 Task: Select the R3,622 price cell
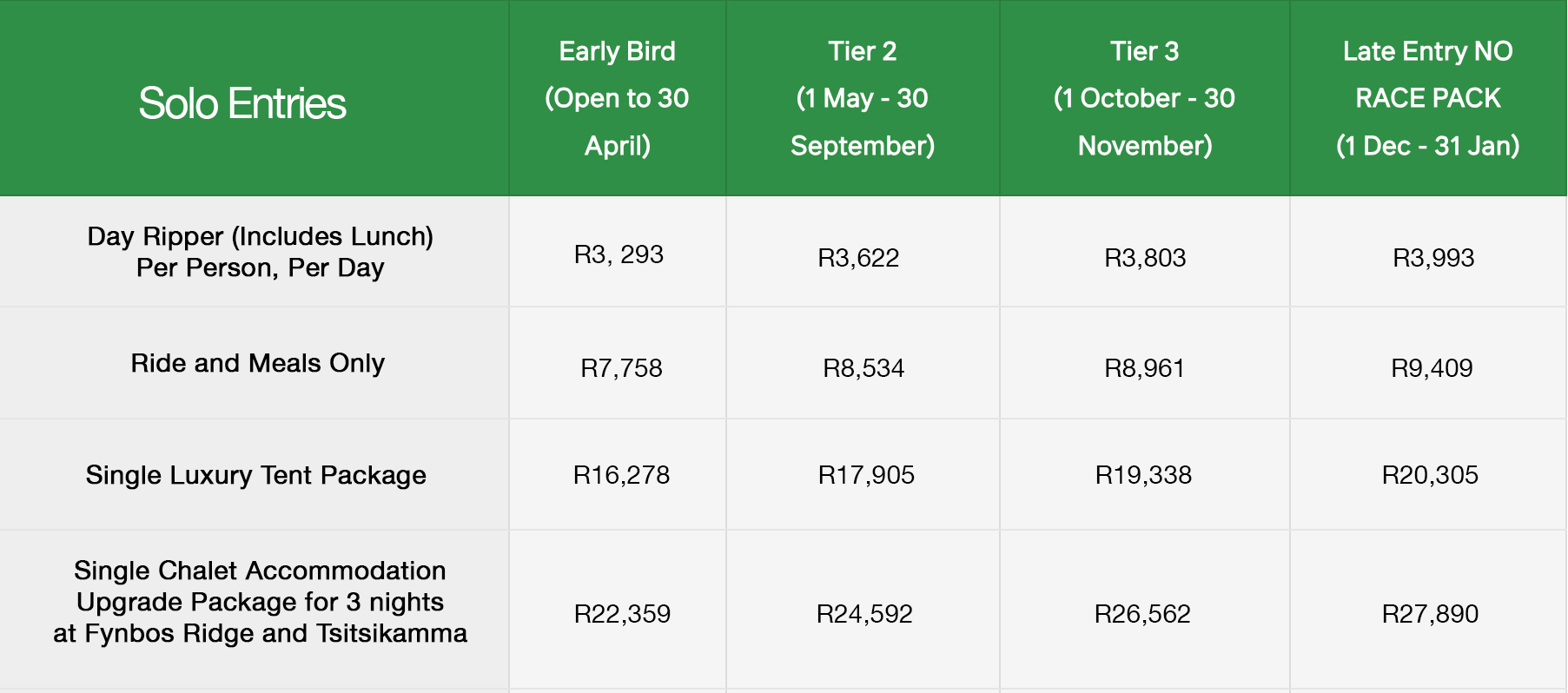point(858,258)
